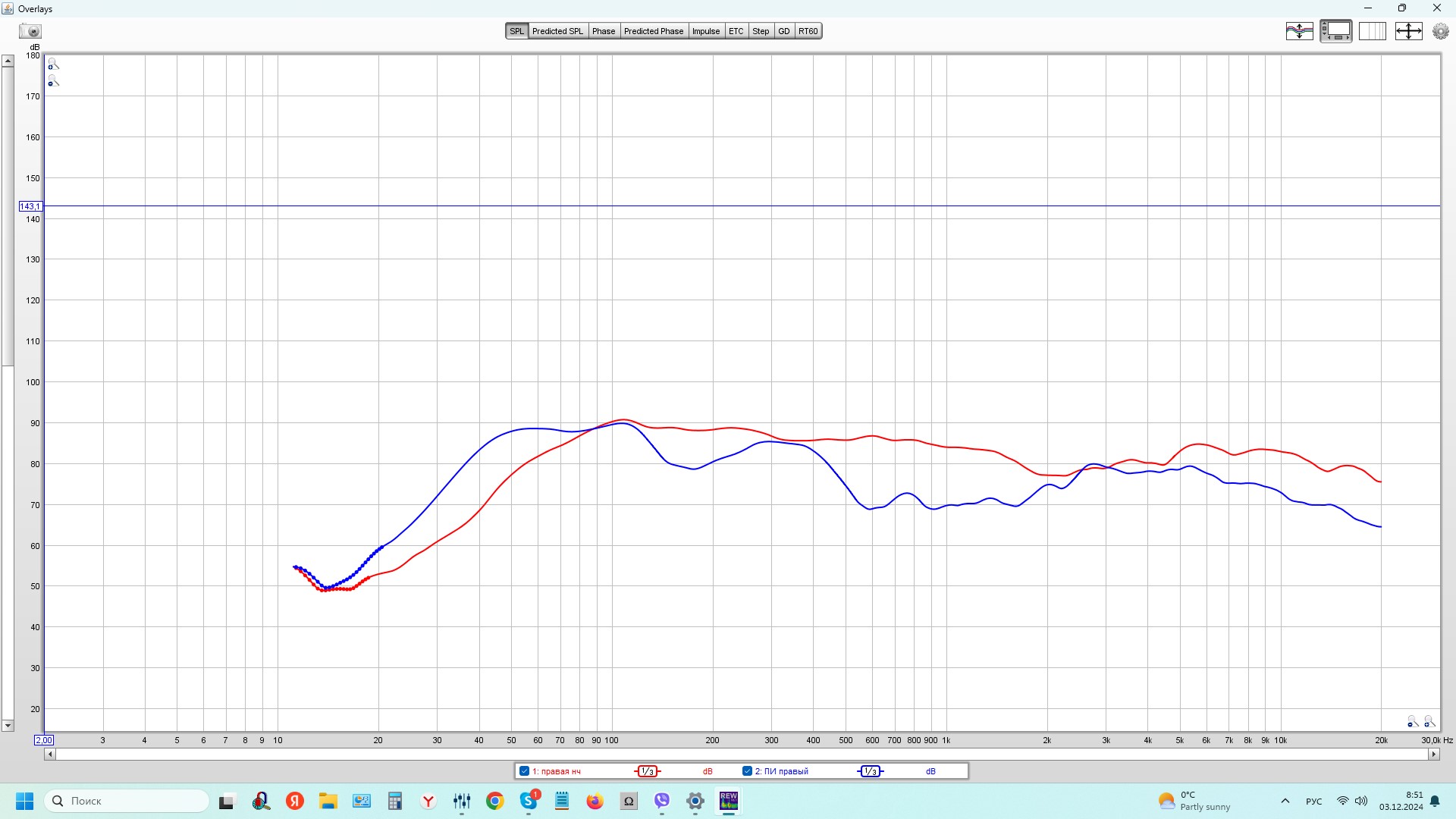This screenshot has height=819, width=1456.
Task: Open the mixer sliders app on taskbar
Action: pyautogui.click(x=462, y=801)
